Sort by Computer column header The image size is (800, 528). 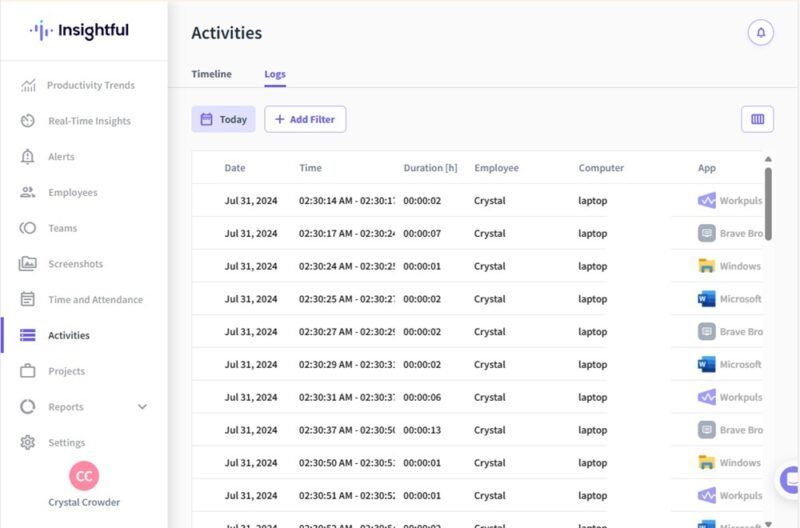point(601,168)
